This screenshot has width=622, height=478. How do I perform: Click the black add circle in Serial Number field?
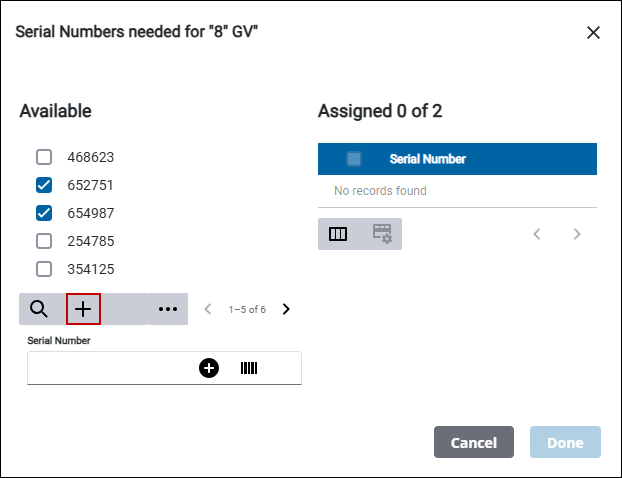click(208, 369)
